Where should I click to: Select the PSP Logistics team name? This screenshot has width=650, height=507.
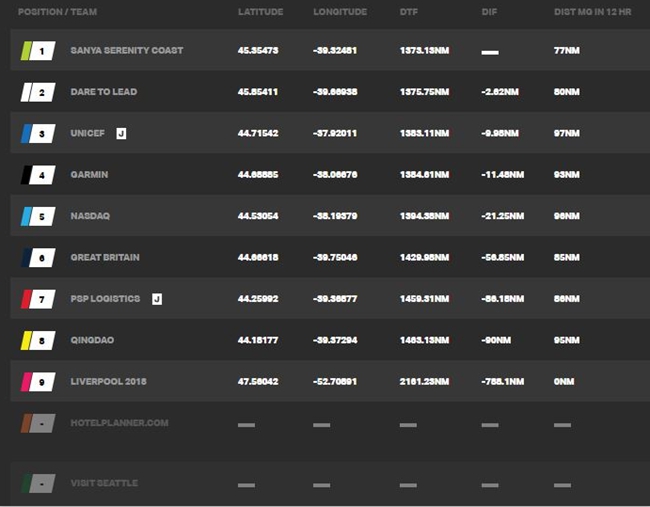click(105, 299)
